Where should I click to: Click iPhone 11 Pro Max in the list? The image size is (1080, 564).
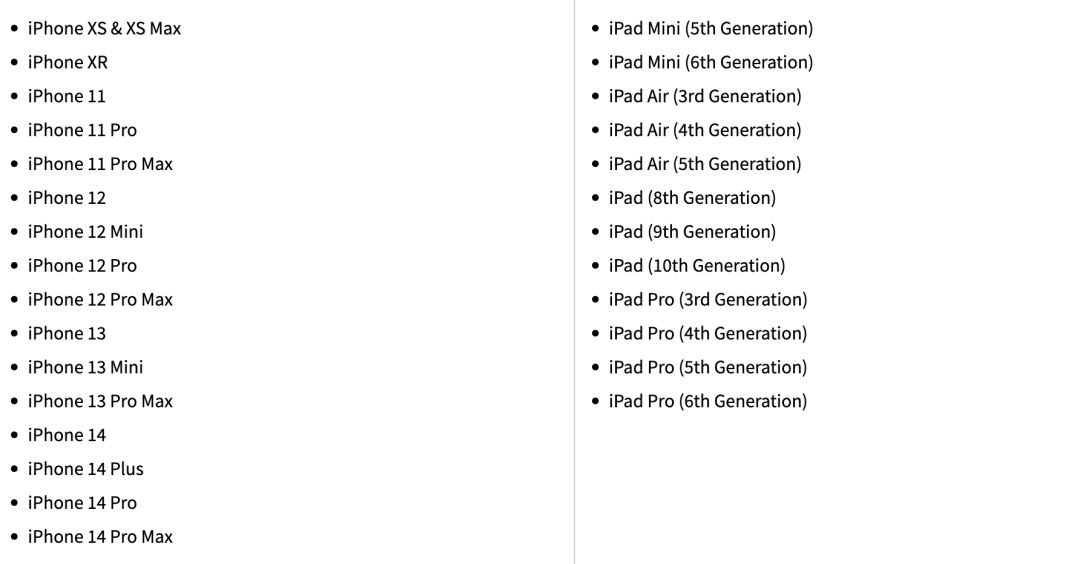click(100, 164)
